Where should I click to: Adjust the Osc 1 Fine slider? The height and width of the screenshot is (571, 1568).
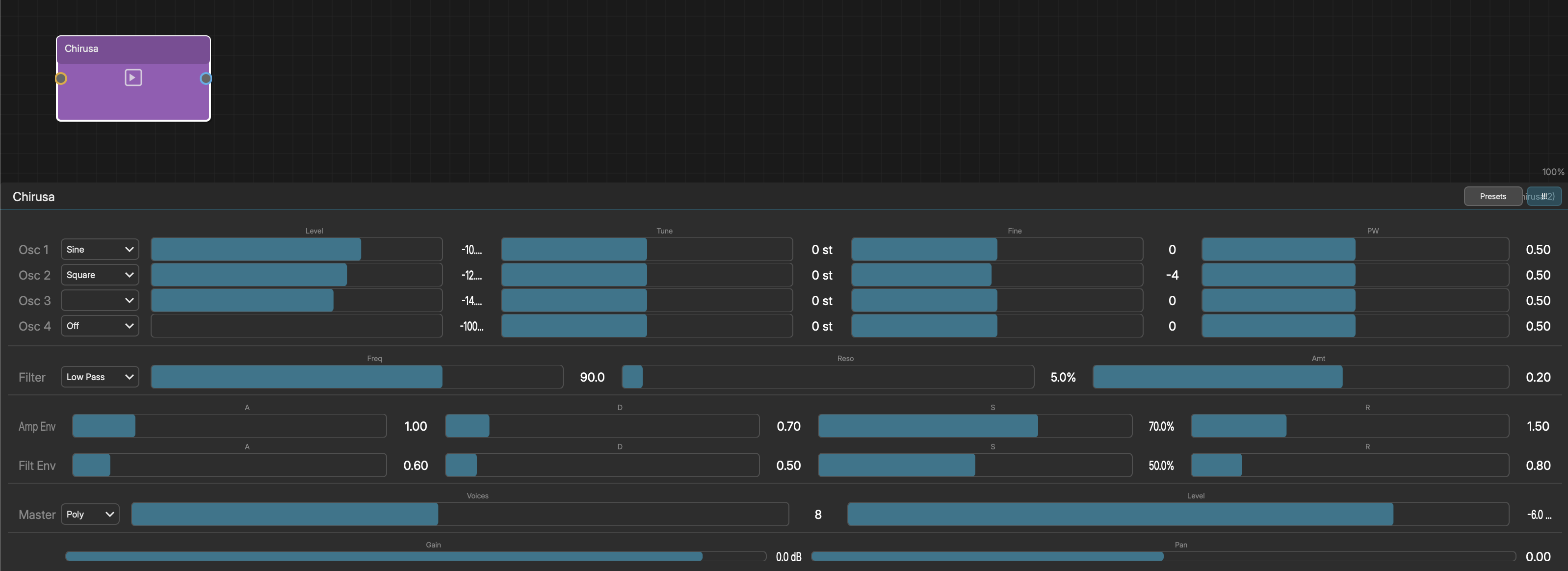pos(997,249)
